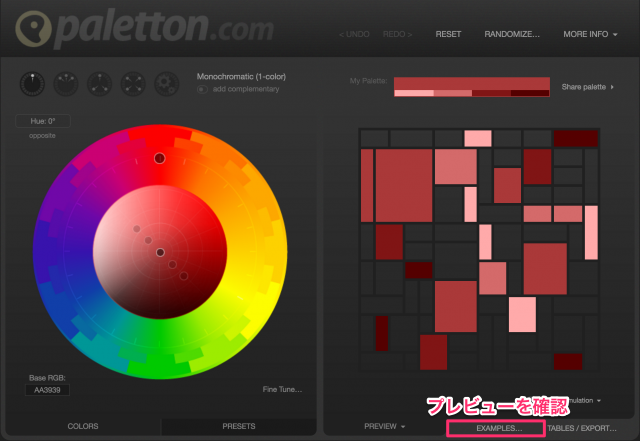
Task: Click RANDOMIZE... button
Action: coord(512,34)
